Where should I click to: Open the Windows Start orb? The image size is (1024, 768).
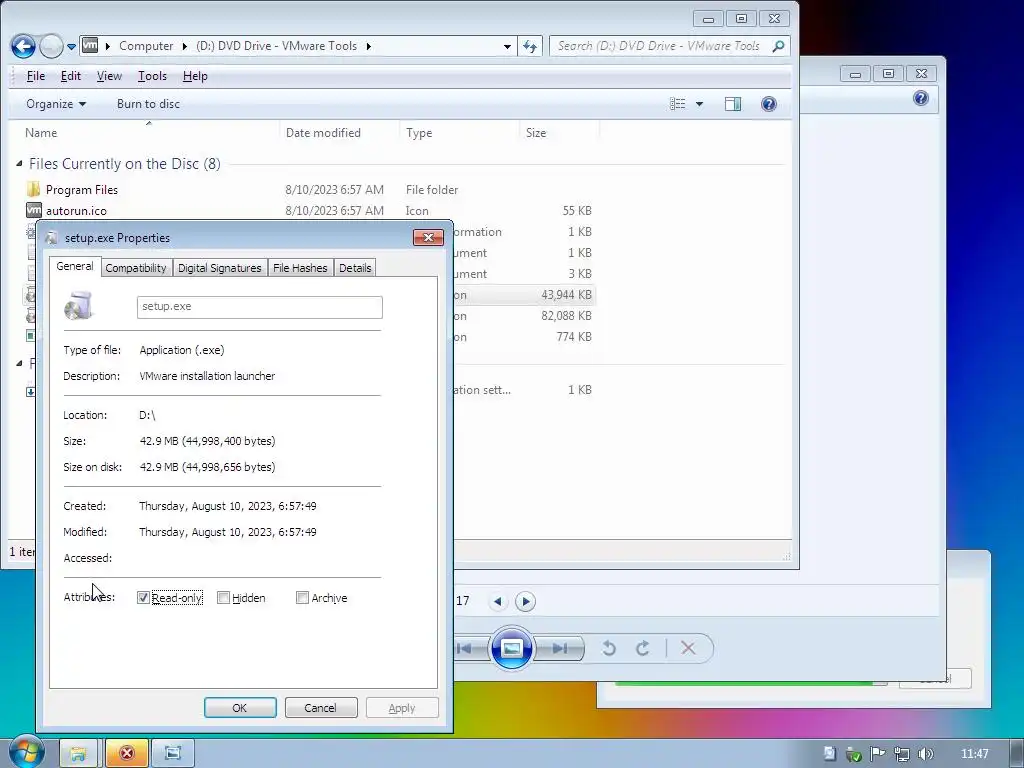pos(26,752)
